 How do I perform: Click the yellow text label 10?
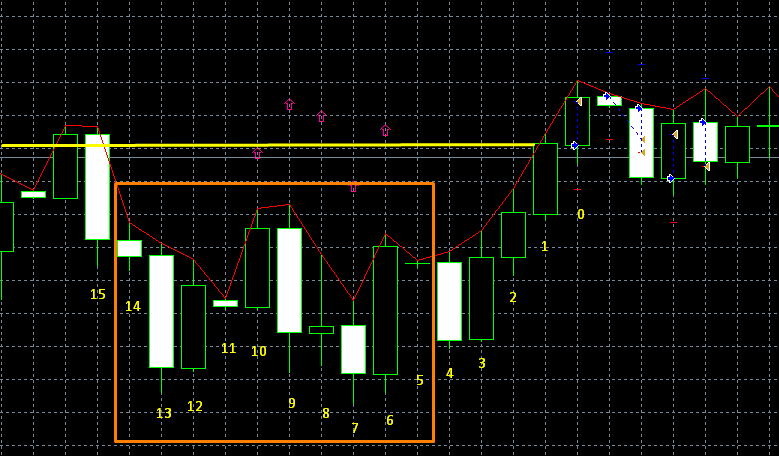tap(259, 352)
